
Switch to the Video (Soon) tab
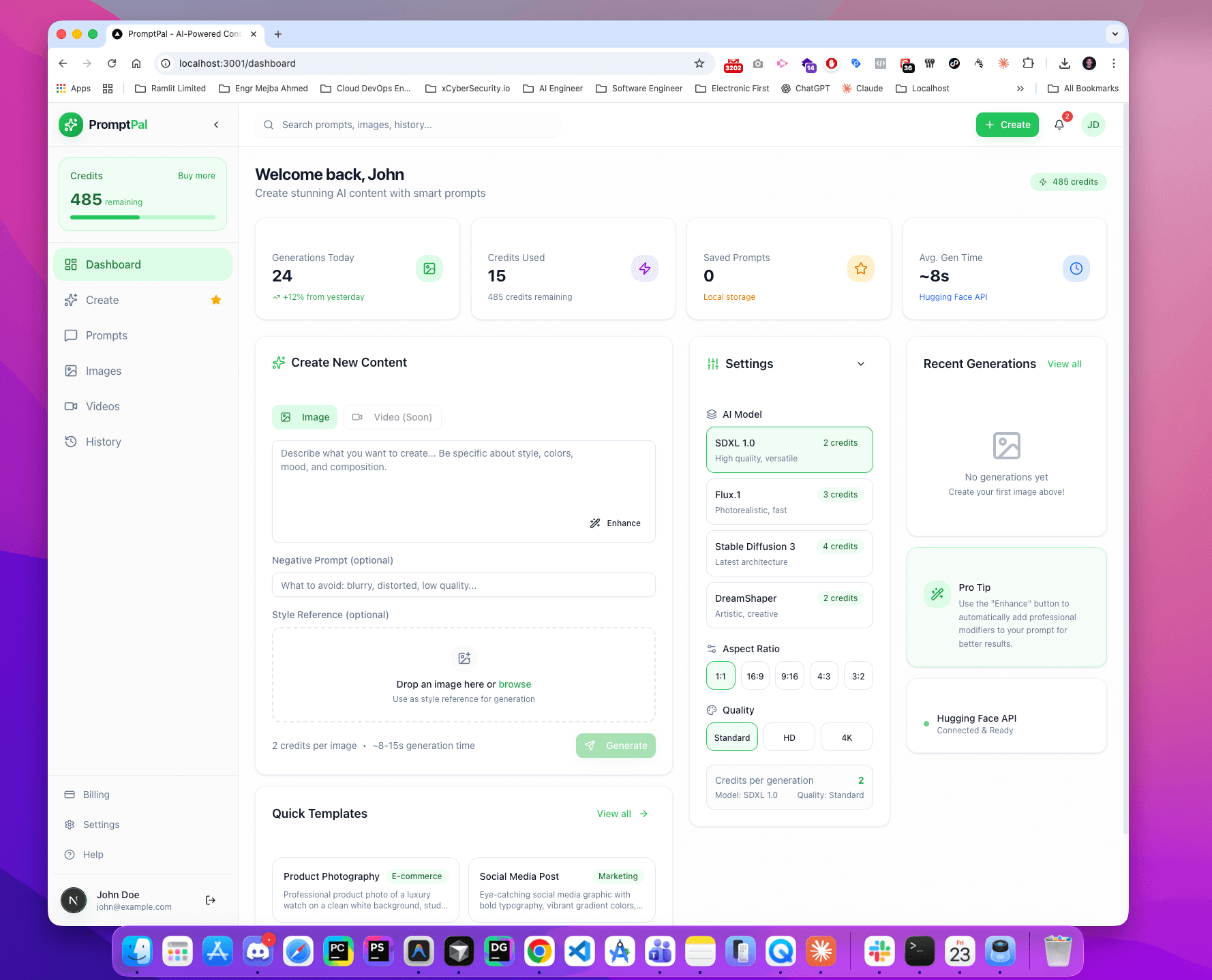tap(392, 416)
